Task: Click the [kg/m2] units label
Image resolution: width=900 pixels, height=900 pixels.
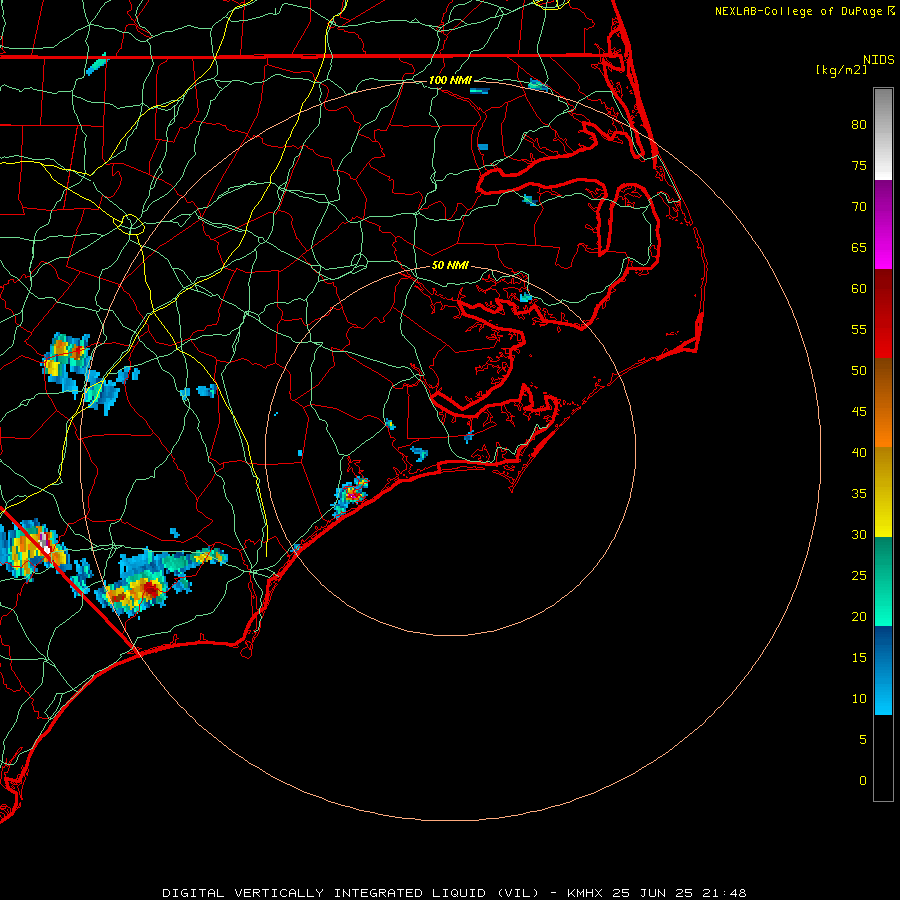Action: (841, 70)
